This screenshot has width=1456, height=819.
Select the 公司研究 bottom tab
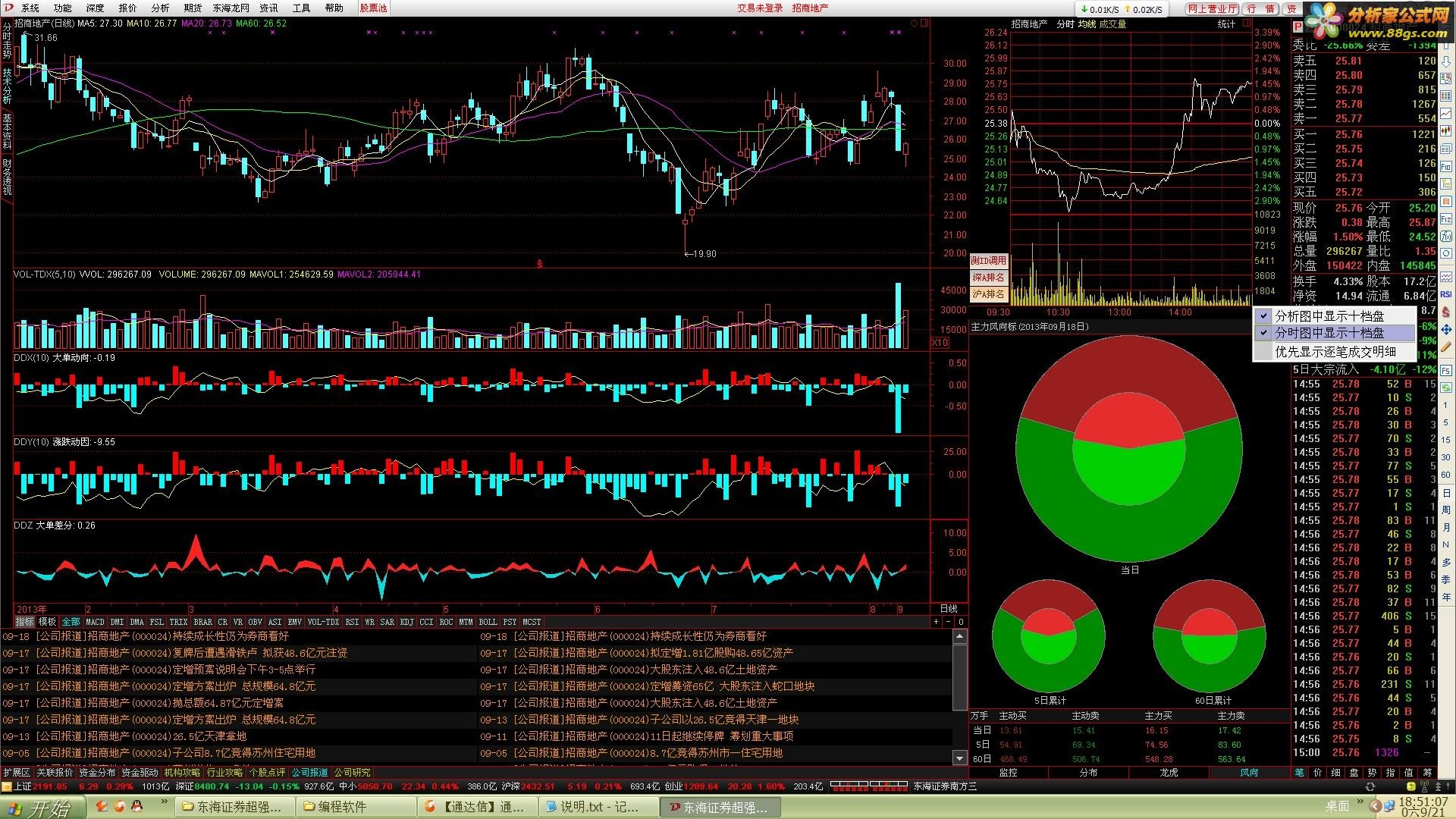352,772
